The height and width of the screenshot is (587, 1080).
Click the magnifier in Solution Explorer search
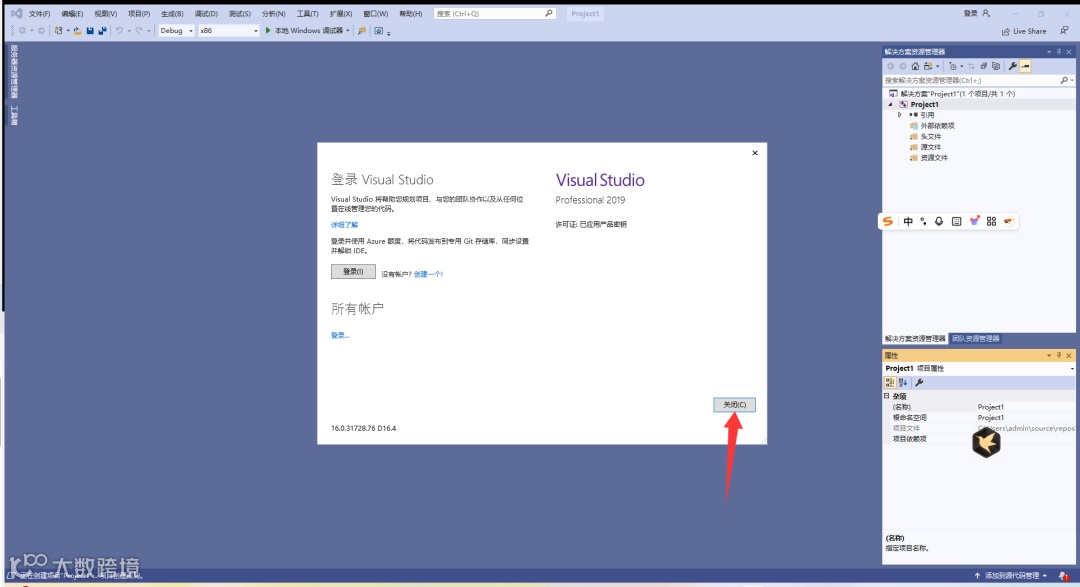(1064, 81)
